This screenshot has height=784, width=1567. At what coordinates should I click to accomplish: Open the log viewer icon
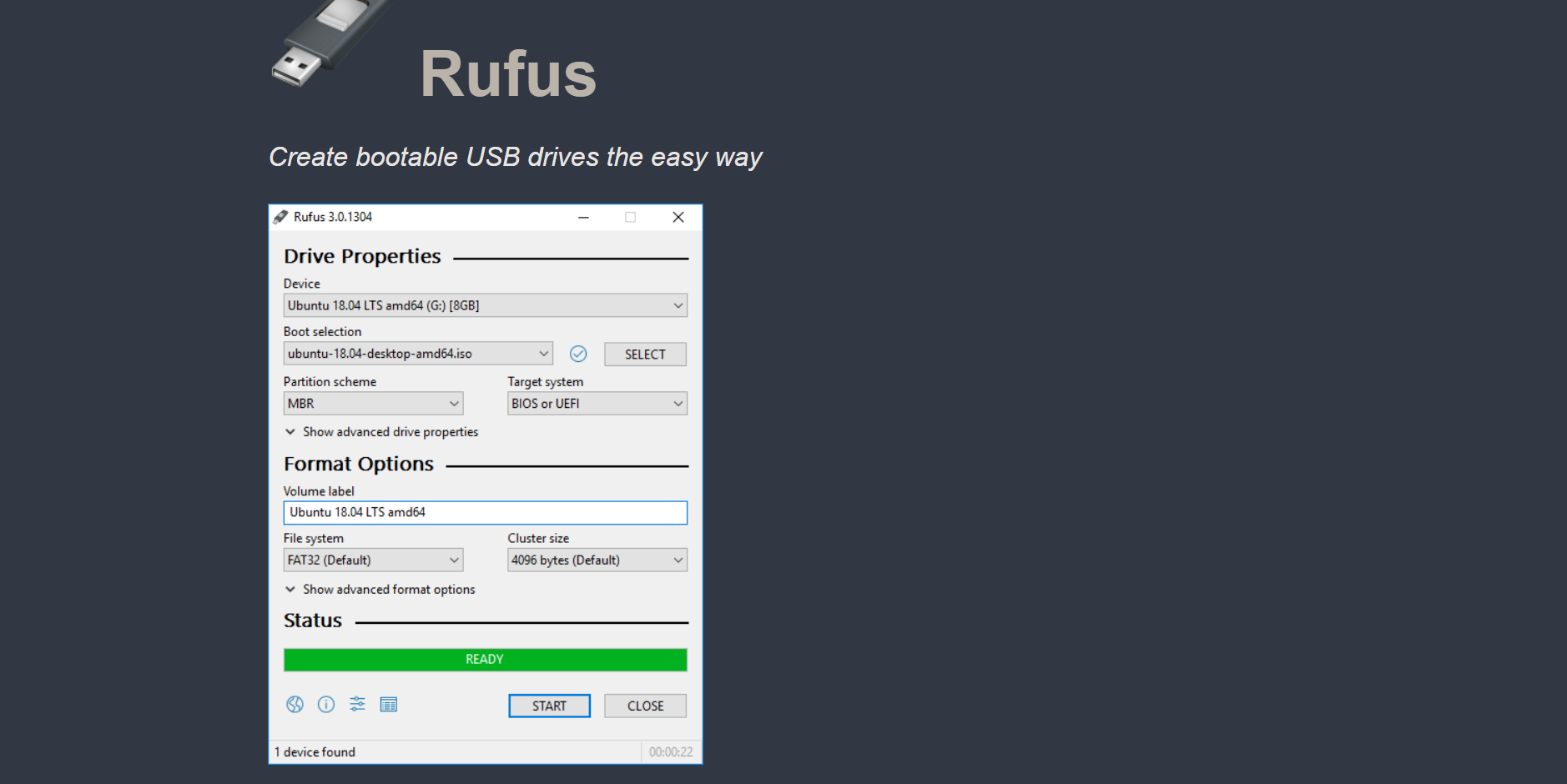point(389,705)
